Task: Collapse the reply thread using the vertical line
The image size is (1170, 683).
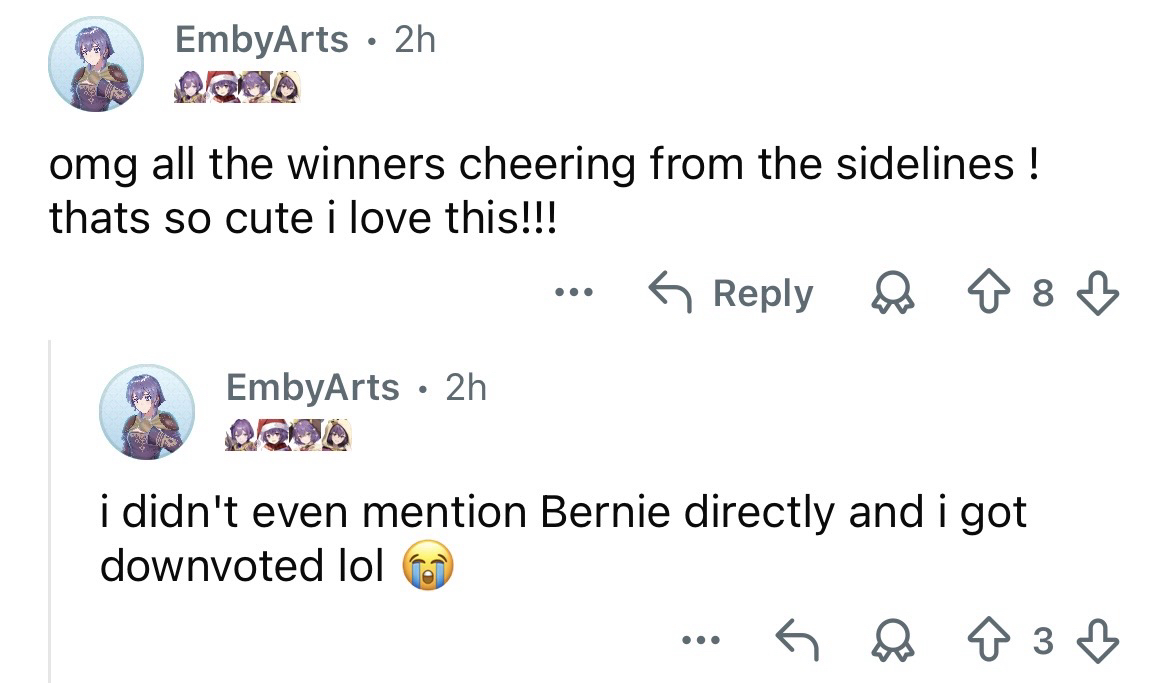Action: (51, 510)
